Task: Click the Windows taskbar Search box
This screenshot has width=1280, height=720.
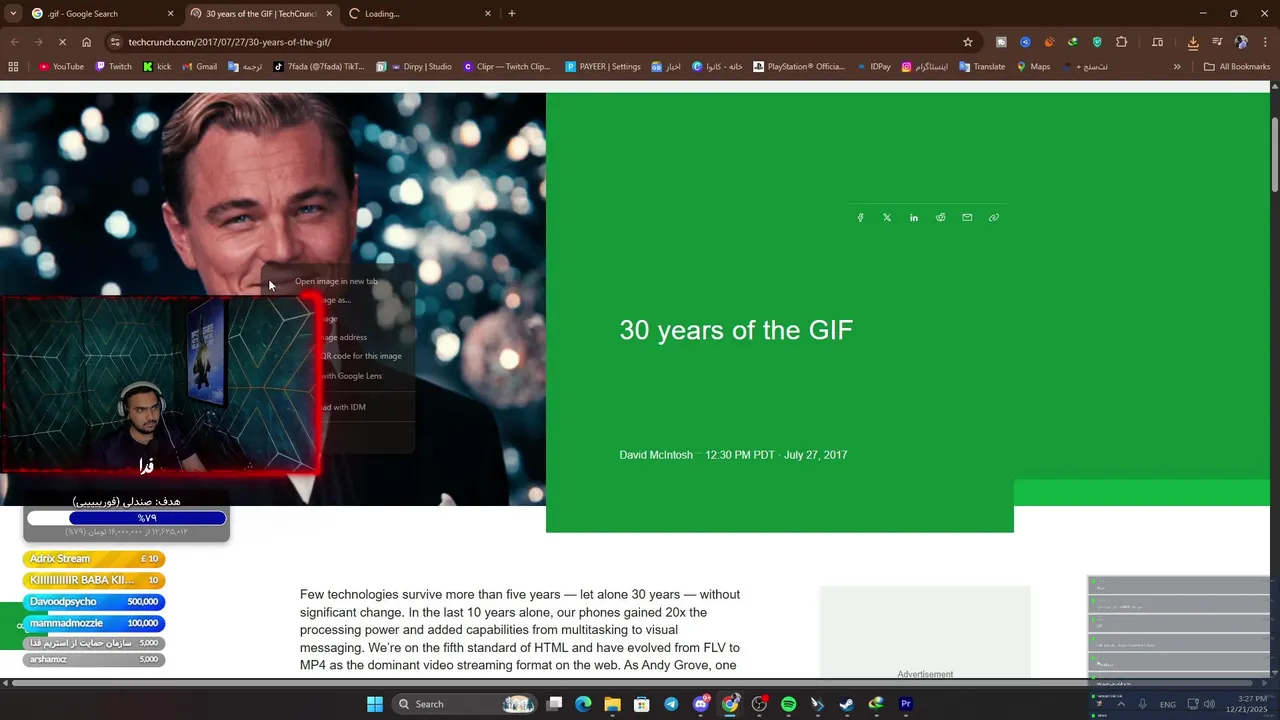Action: coord(466,704)
